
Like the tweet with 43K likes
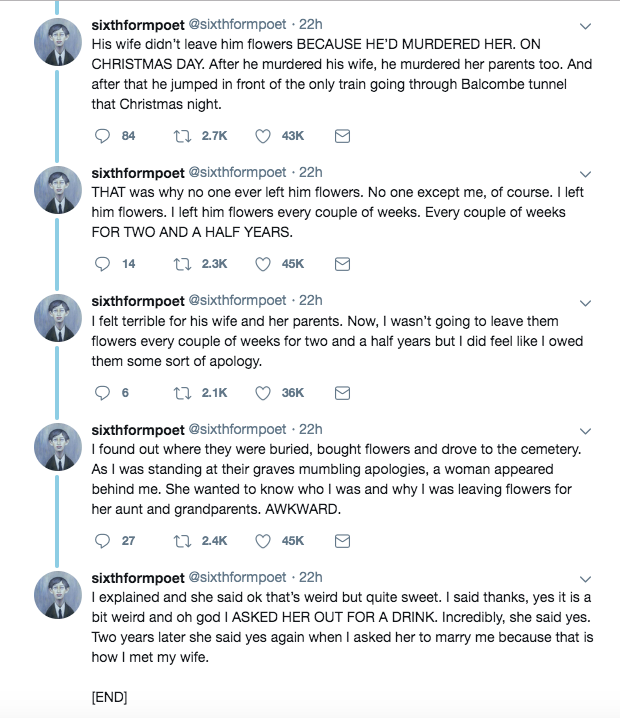click(x=263, y=136)
